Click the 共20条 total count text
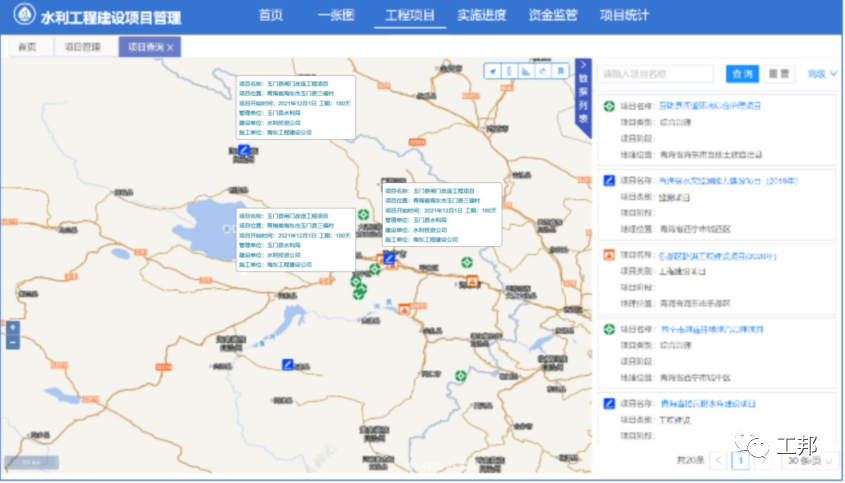Image resolution: width=845 pixels, height=483 pixels. (690, 460)
